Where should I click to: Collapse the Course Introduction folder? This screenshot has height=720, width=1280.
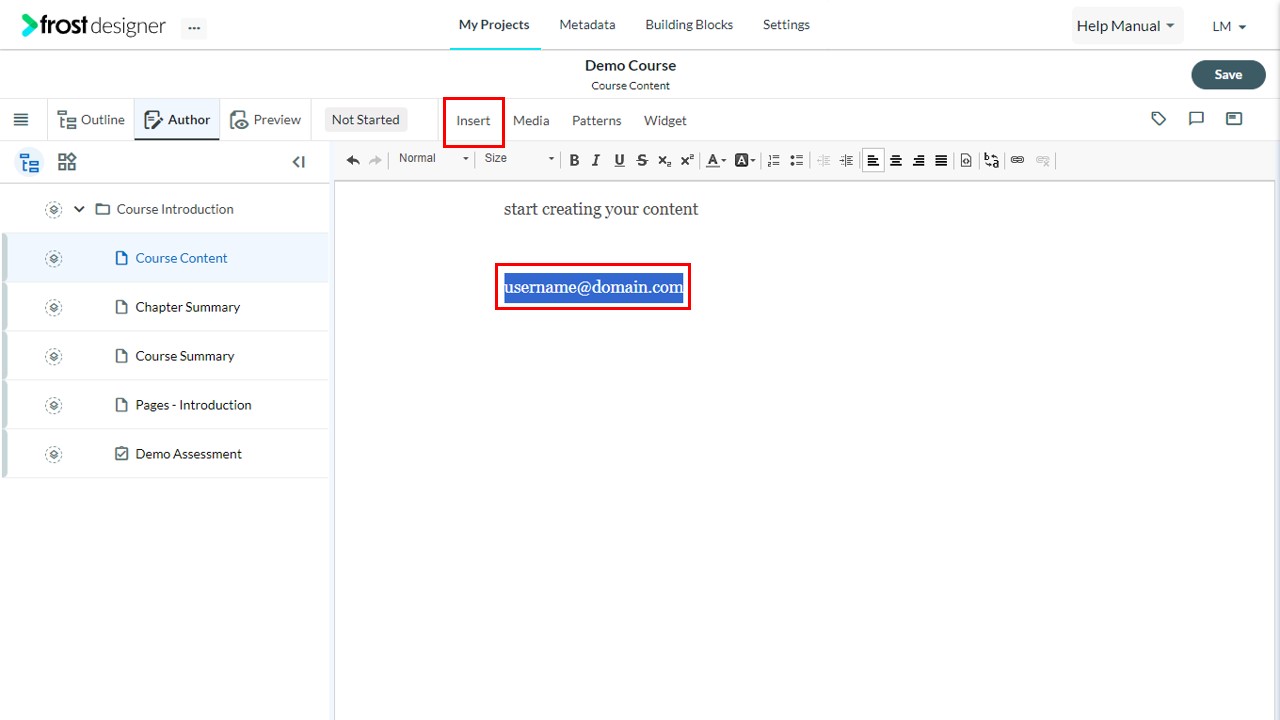pos(79,209)
